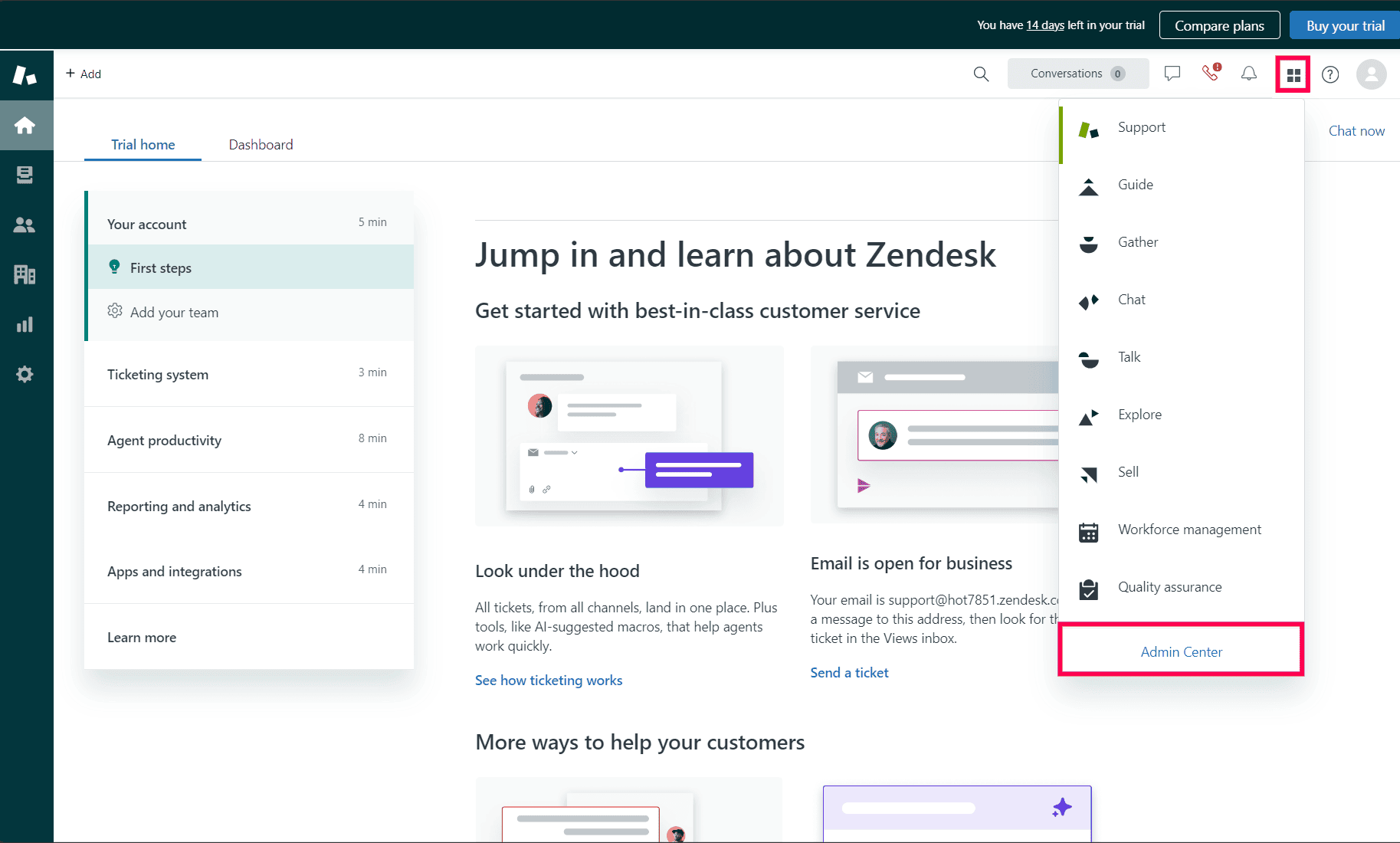Select Support in the products menu
The height and width of the screenshot is (843, 1400).
click(x=1182, y=128)
